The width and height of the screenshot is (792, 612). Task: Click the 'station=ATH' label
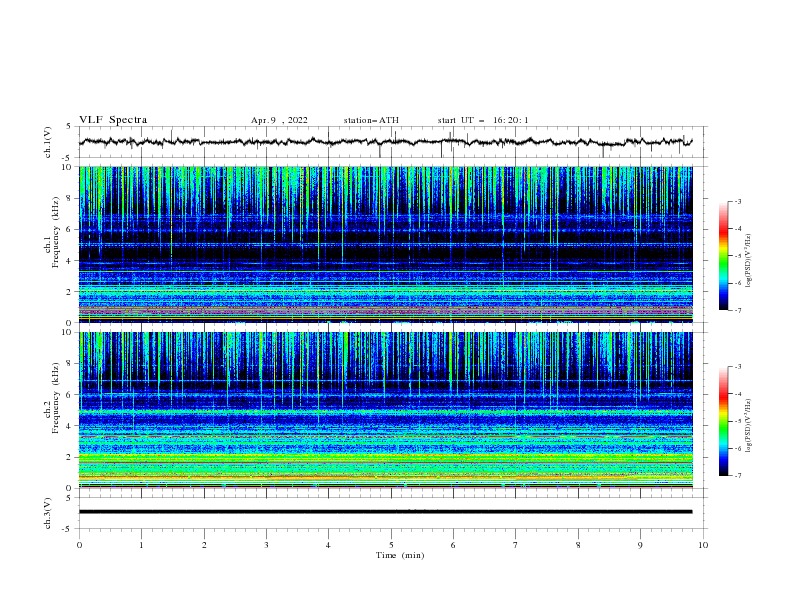tap(371, 120)
